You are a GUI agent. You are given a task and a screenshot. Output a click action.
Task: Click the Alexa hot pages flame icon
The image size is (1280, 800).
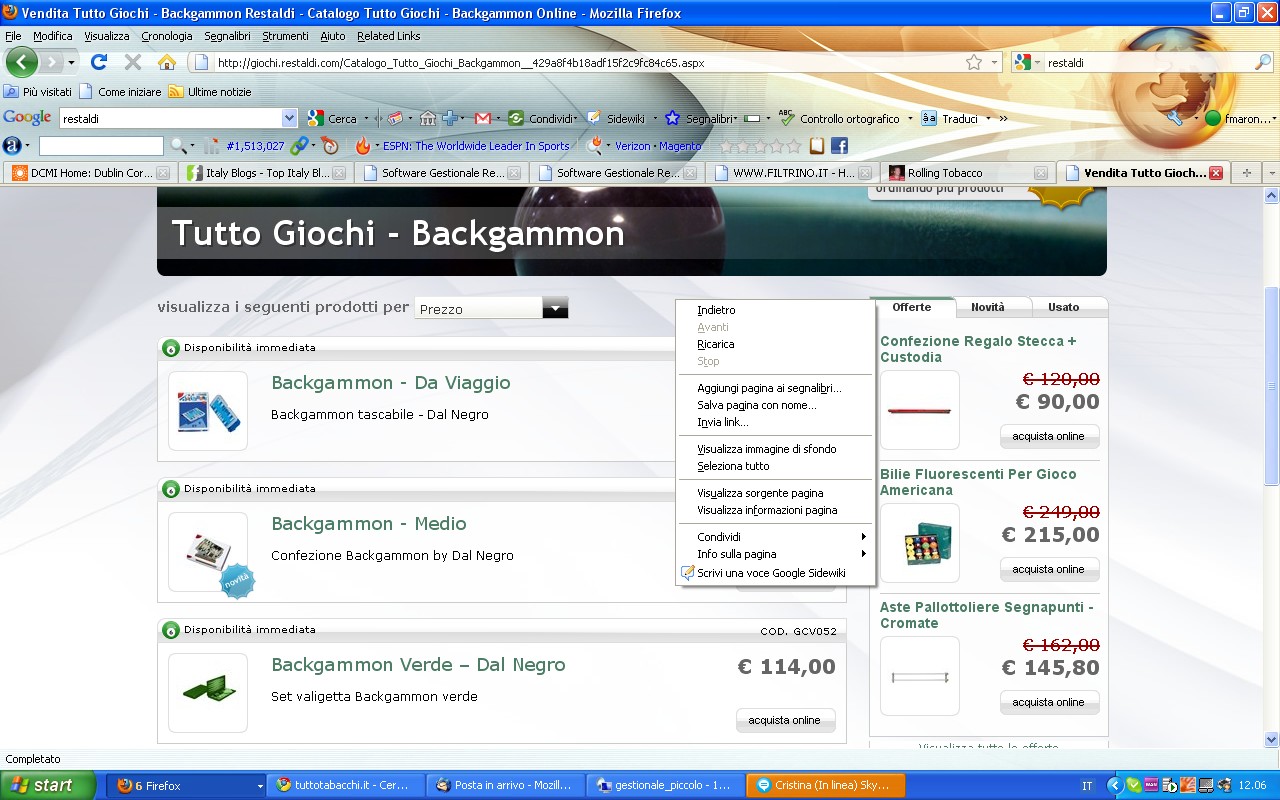click(363, 146)
